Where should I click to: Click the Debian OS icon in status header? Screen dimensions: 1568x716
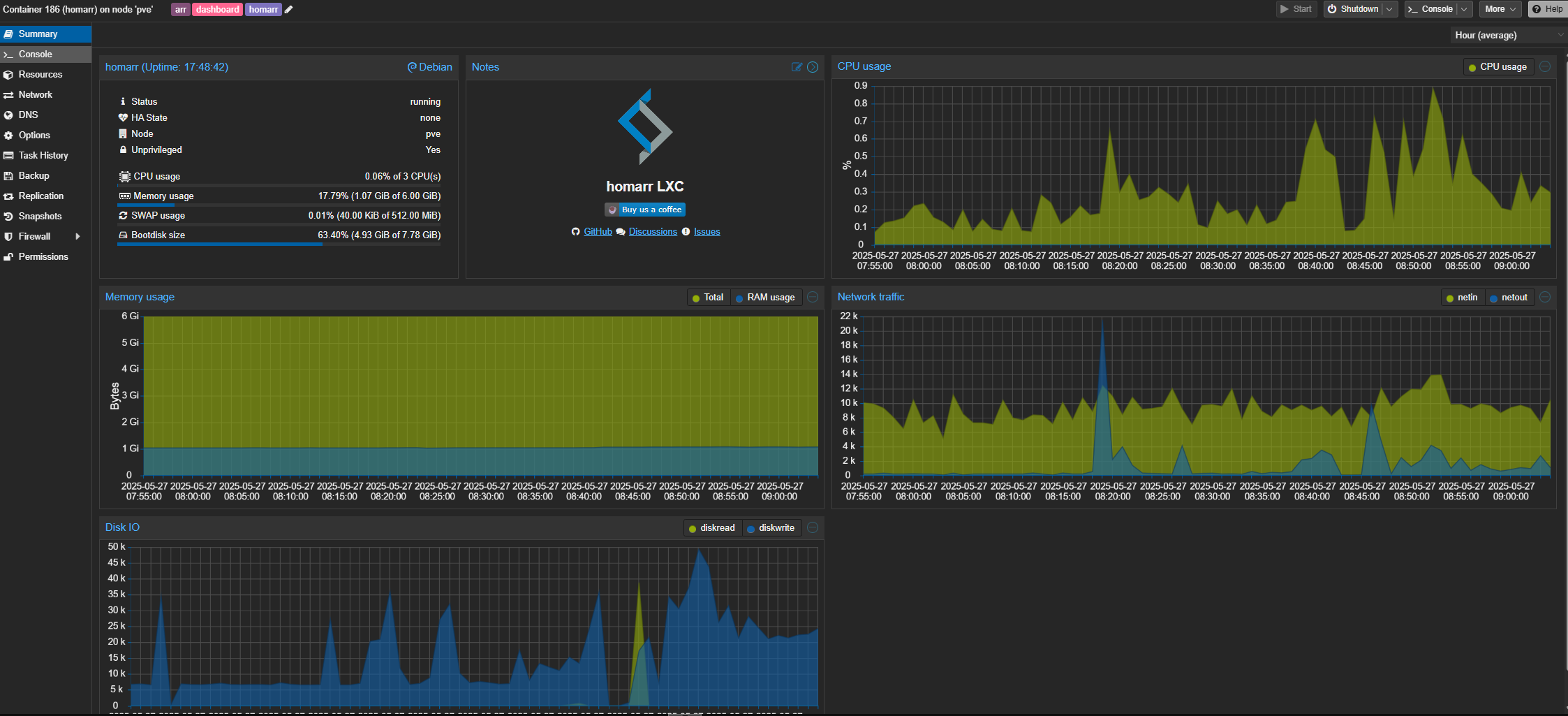click(412, 67)
